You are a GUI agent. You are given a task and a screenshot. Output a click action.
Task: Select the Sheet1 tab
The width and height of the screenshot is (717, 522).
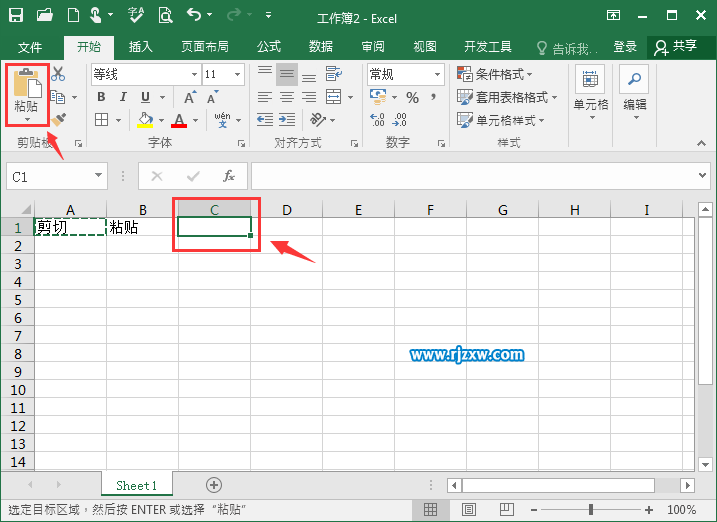point(136,485)
